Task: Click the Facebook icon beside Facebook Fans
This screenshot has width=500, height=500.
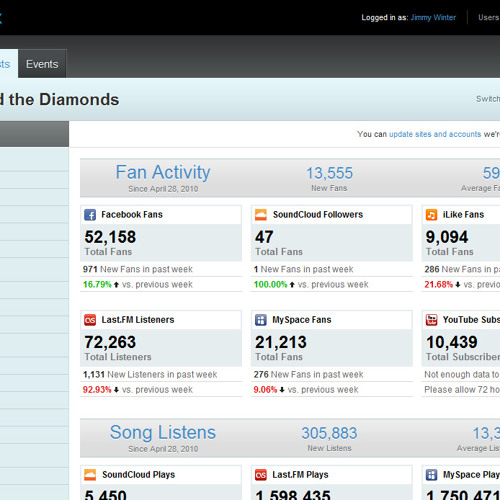Action: [x=90, y=215]
